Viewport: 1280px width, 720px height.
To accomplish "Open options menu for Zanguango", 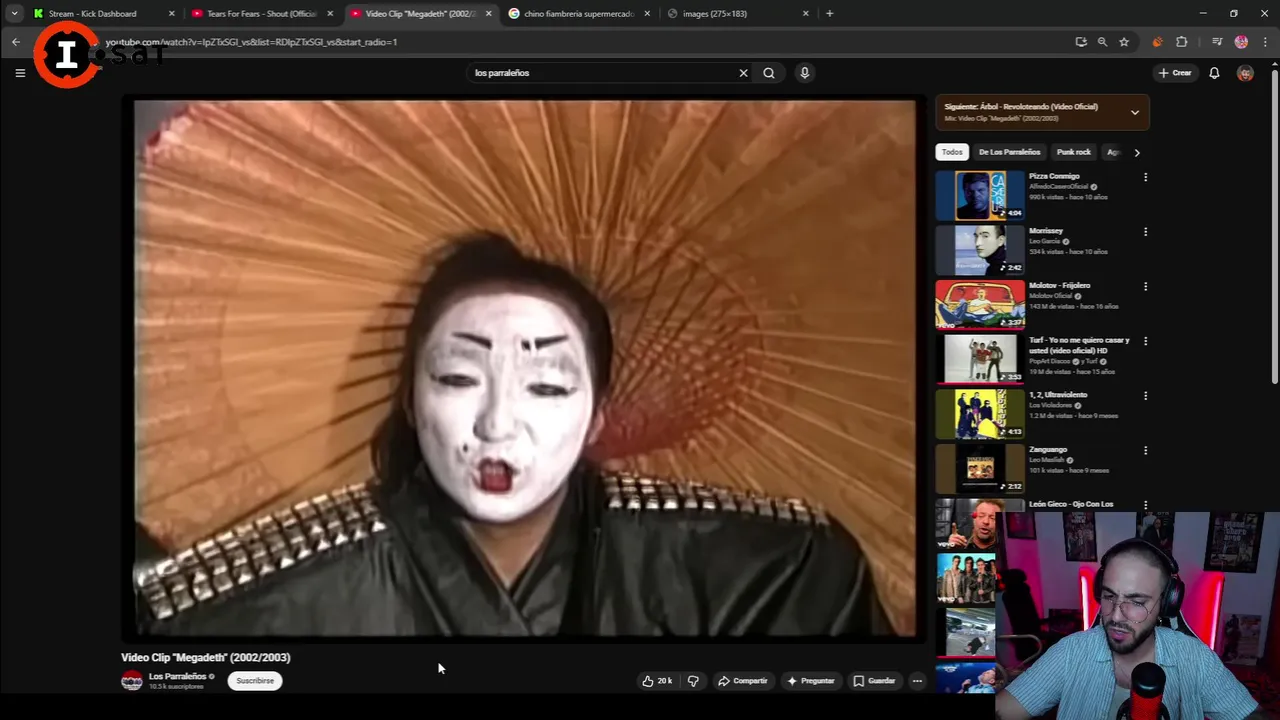I will [x=1145, y=450].
